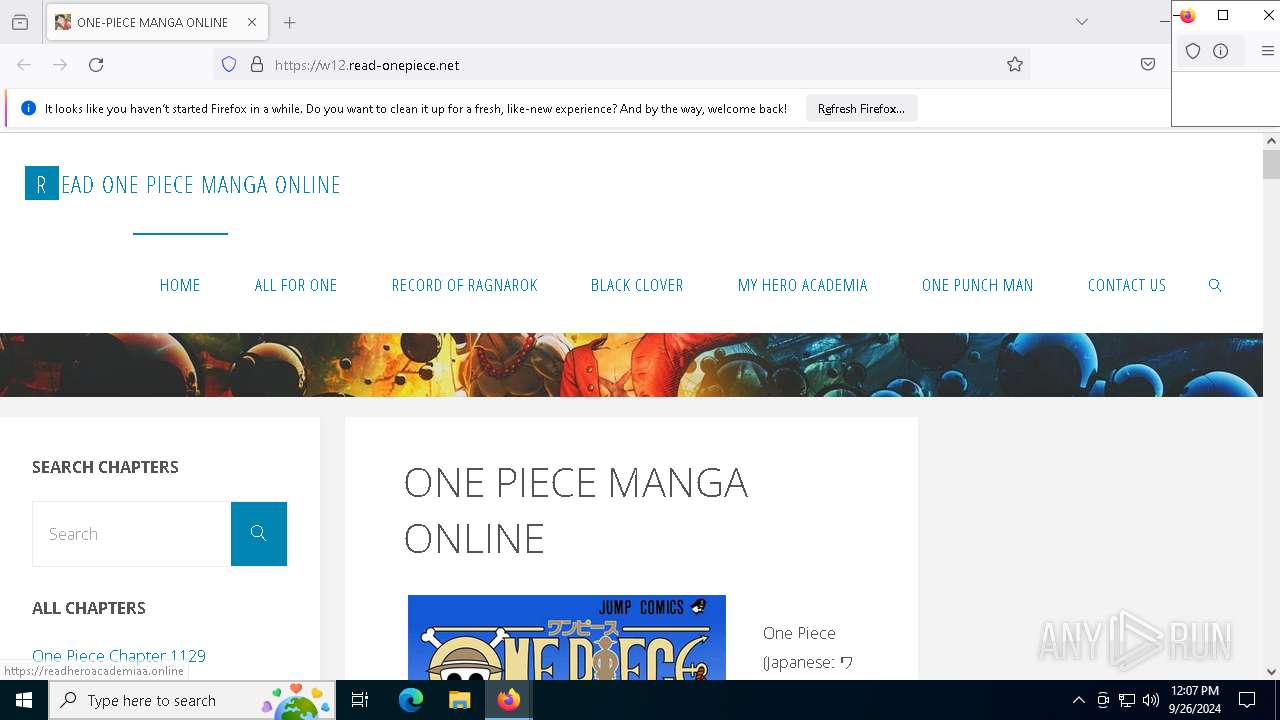Viewport: 1280px width, 720px height.
Task: Reload the current page
Action: pyautogui.click(x=96, y=65)
